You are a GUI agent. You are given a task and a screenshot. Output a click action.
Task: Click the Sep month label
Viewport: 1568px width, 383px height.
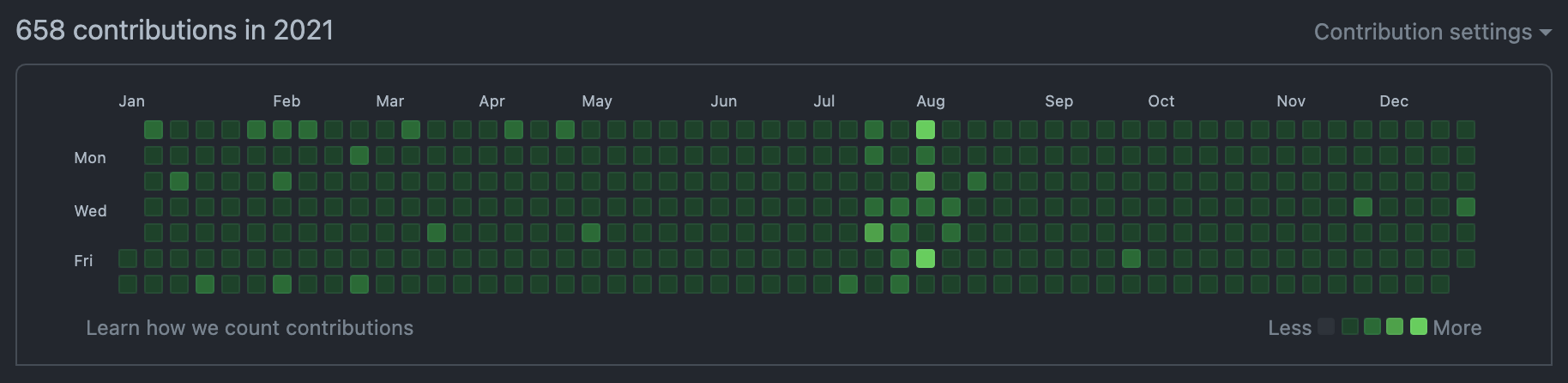[x=1058, y=101]
